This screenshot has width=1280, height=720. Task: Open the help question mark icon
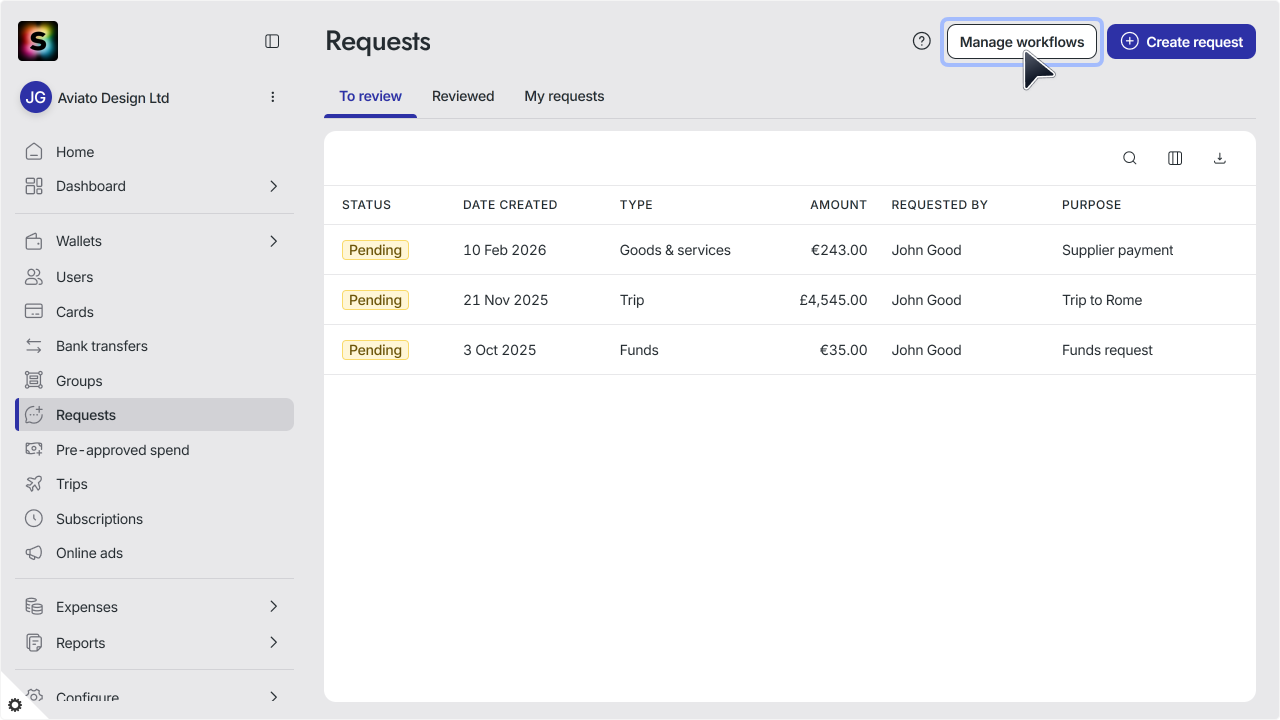922,41
